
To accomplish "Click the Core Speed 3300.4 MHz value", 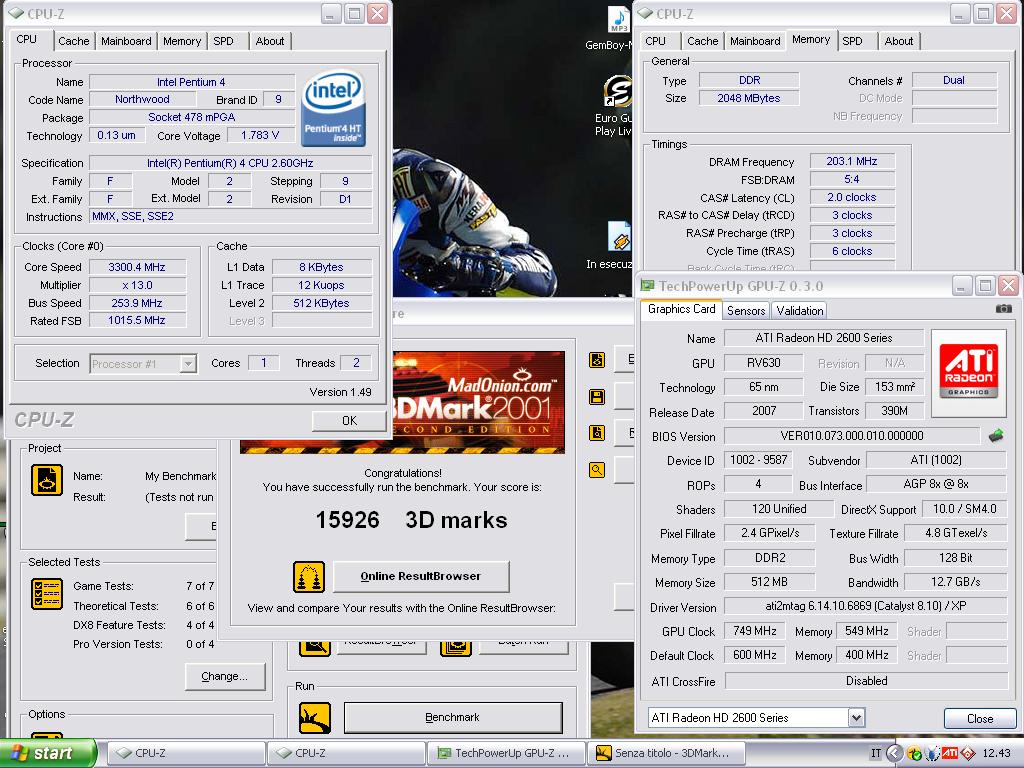I will point(137,267).
